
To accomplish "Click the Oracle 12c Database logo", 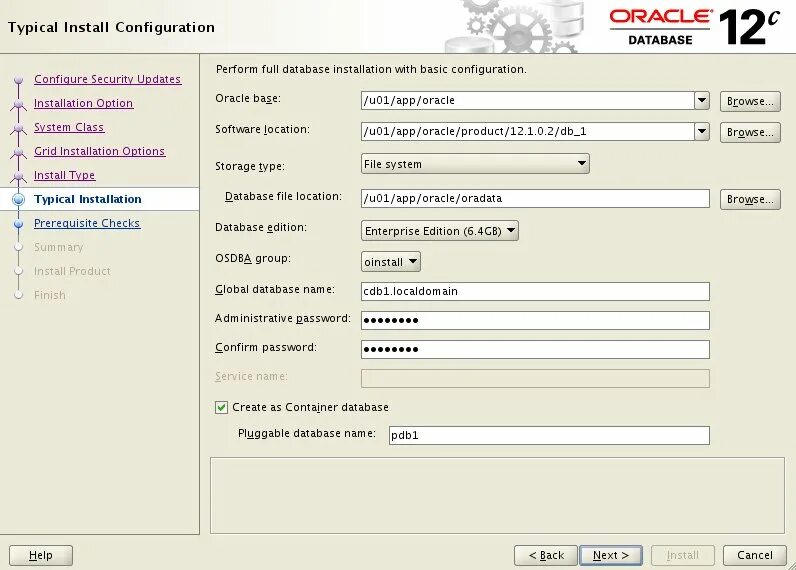I will click(694, 26).
